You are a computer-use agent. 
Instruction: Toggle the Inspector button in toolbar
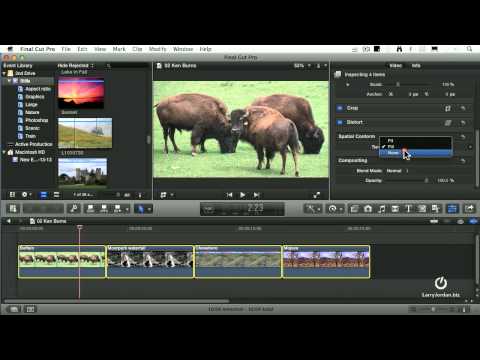pyautogui.click(x=452, y=209)
